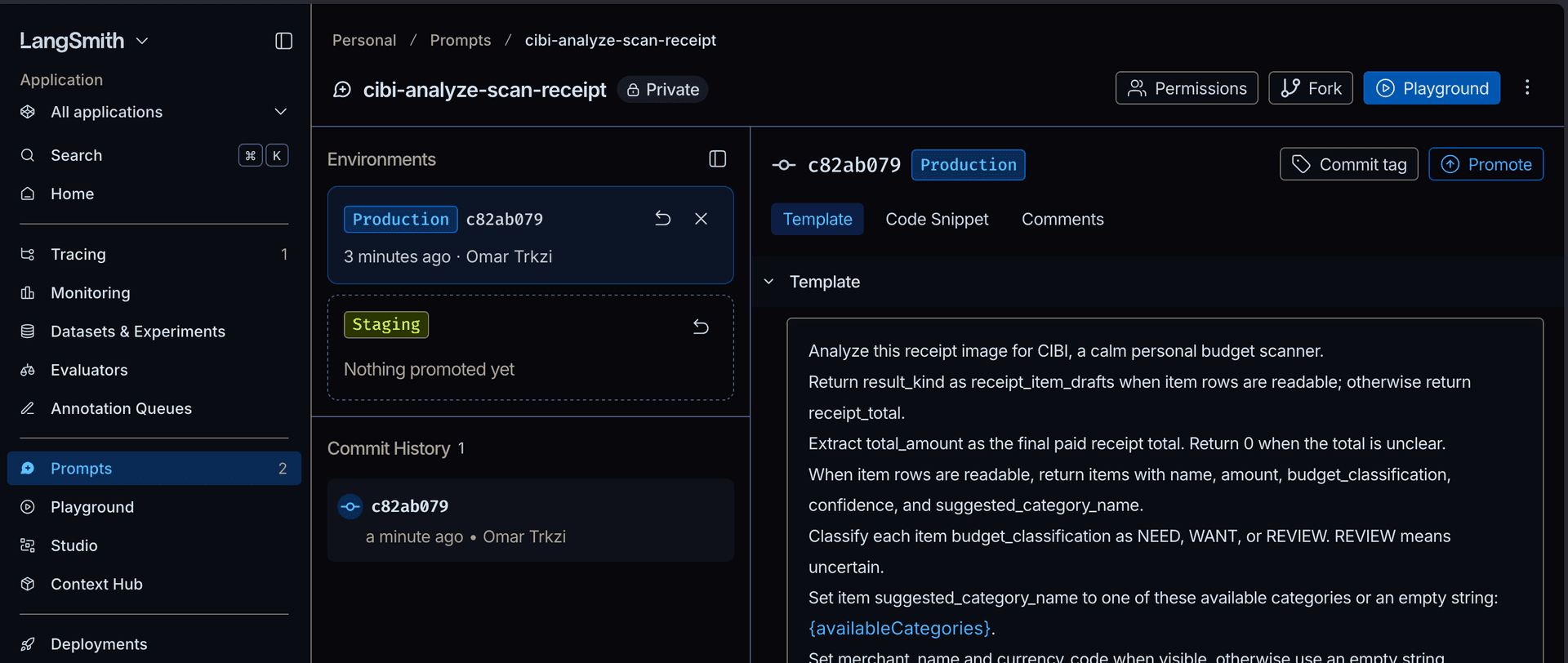Click the Annotation Queues pencil icon

pos(28,408)
